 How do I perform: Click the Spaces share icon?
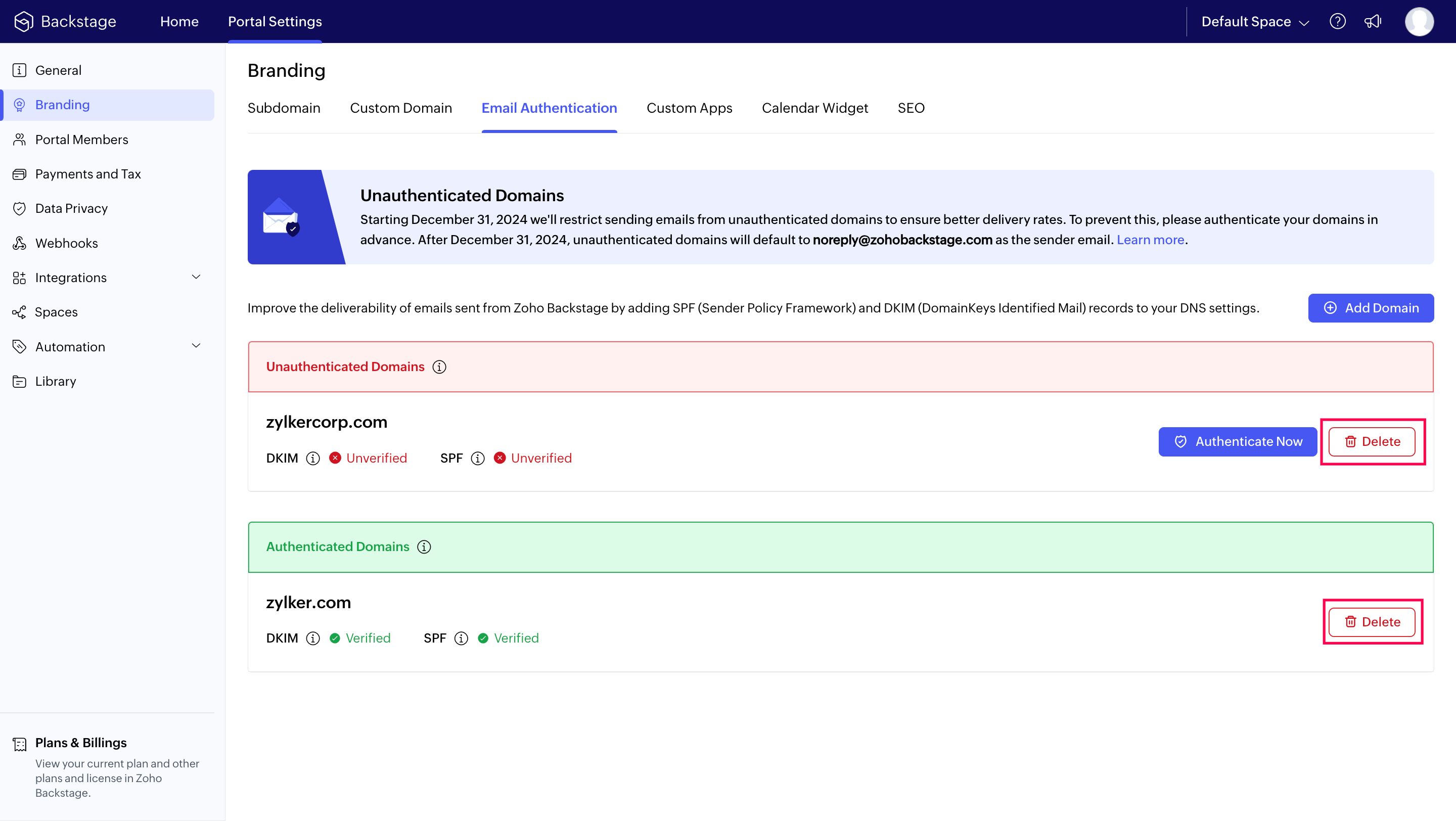(19, 312)
